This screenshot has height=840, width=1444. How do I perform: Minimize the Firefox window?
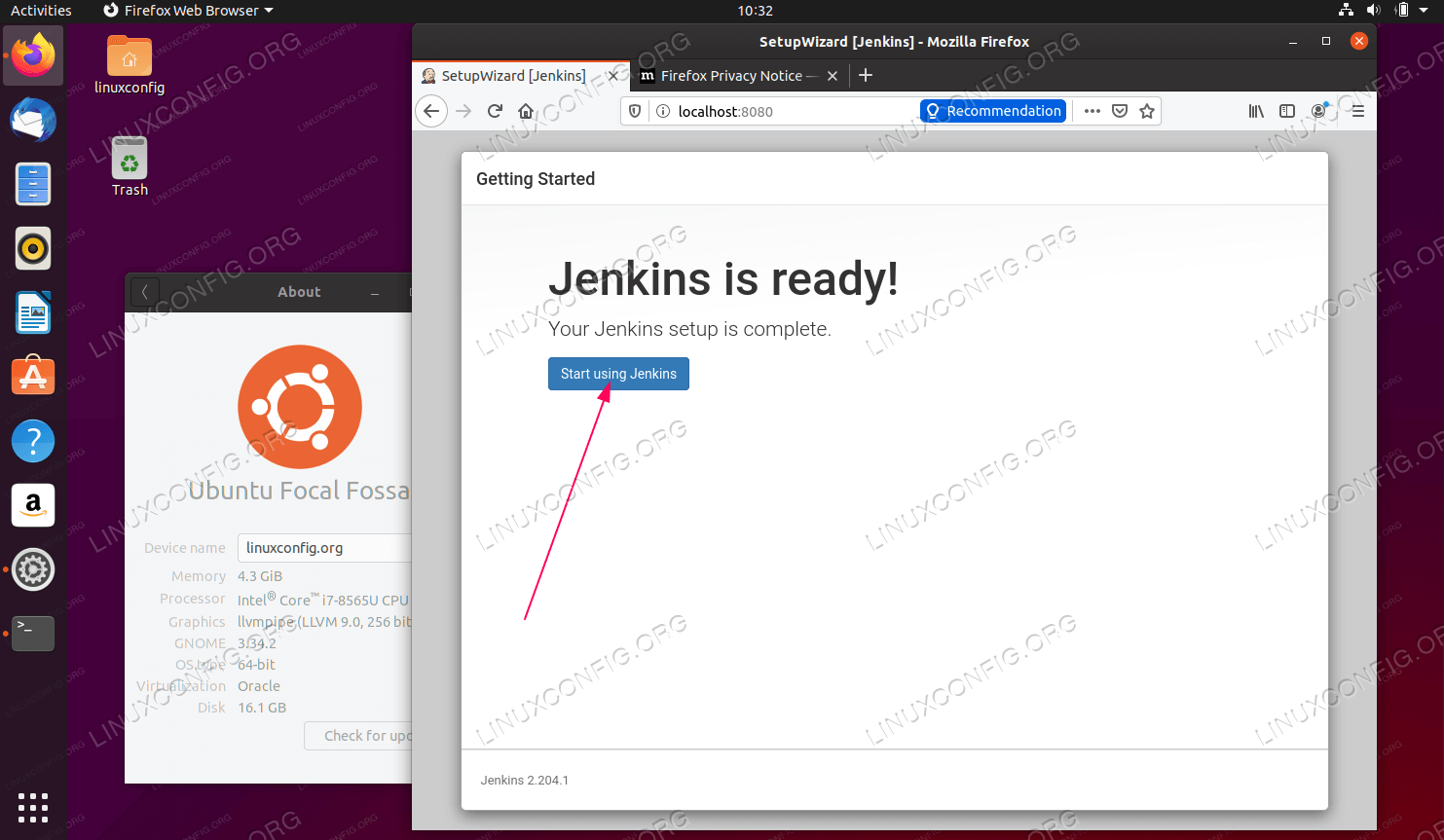coord(1293,42)
